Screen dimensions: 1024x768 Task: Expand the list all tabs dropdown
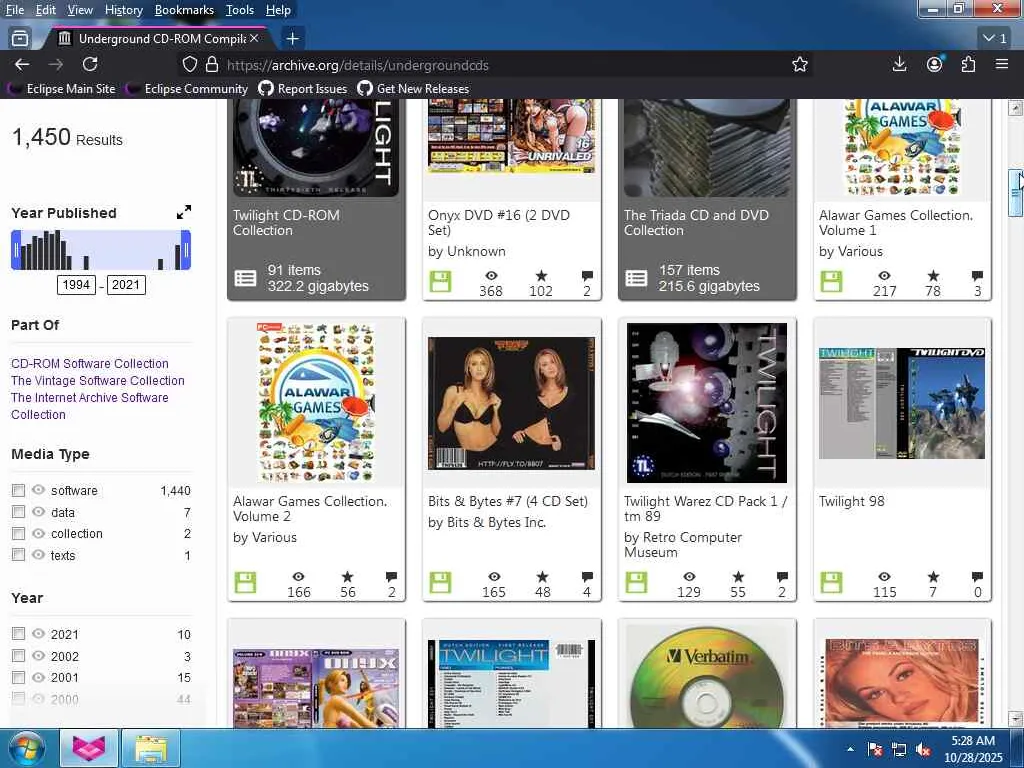pyautogui.click(x=995, y=39)
